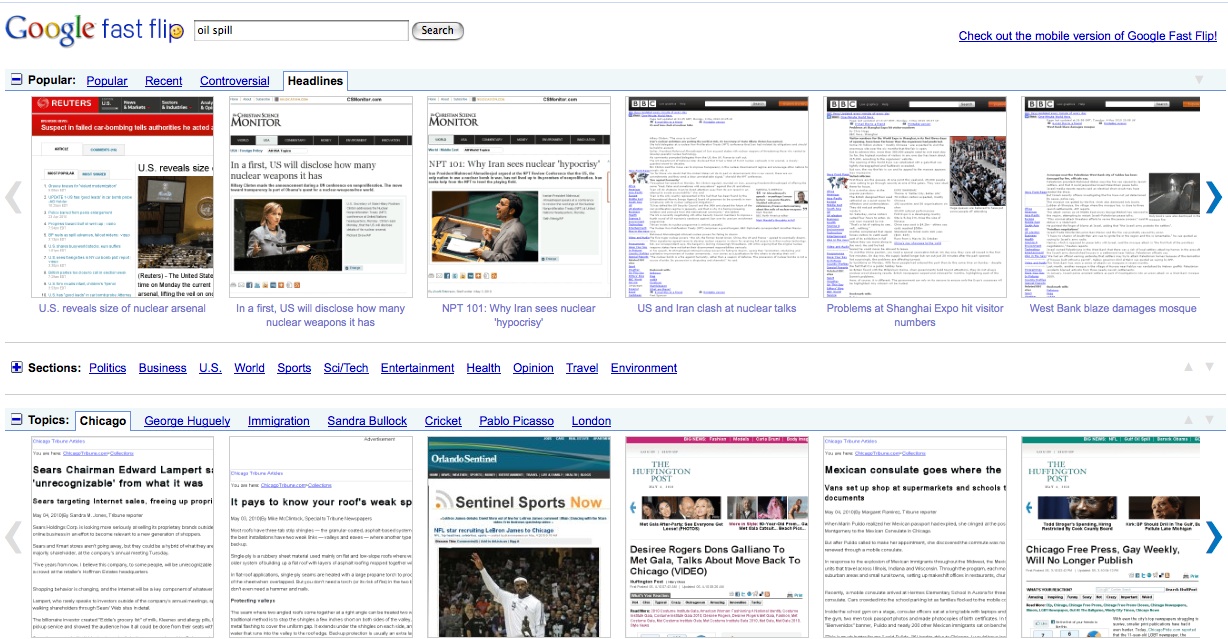
Task: Click 'West Bank blaze damages mosque' caption
Action: 1113,308
